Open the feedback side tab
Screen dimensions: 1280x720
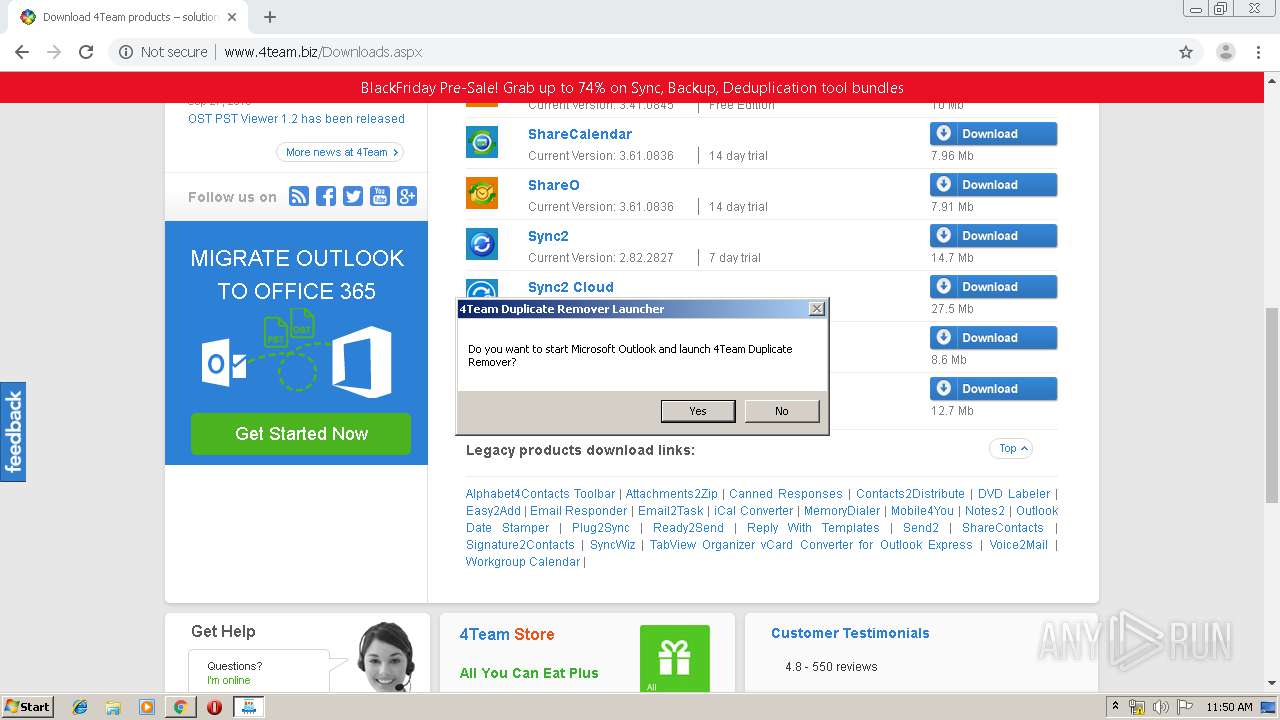click(13, 432)
